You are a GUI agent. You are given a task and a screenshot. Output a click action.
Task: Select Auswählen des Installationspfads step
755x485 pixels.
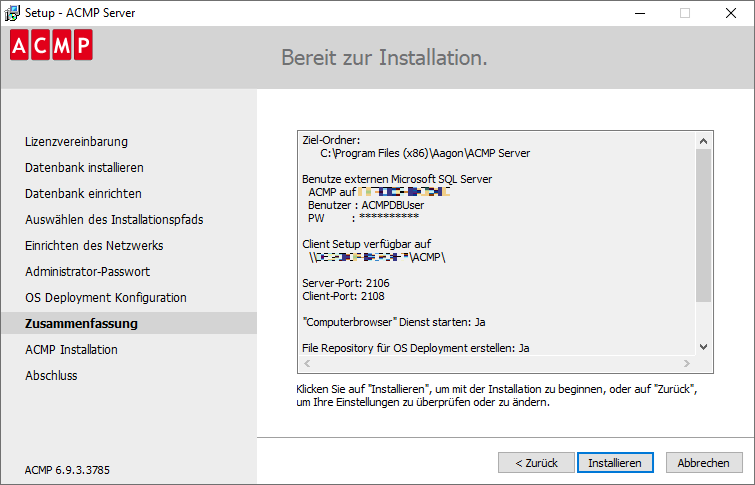click(114, 220)
